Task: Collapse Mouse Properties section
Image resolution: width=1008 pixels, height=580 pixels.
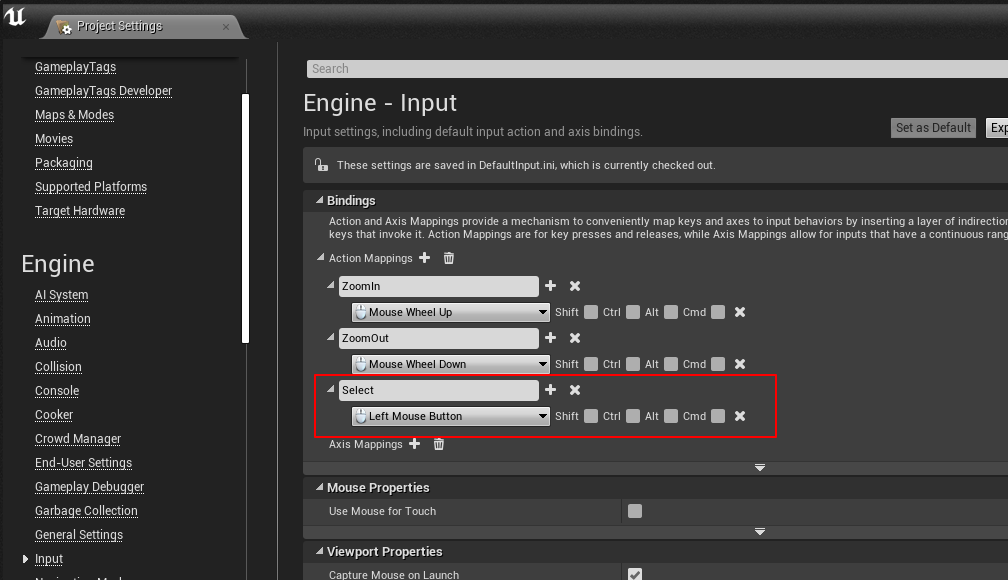Action: click(320, 487)
